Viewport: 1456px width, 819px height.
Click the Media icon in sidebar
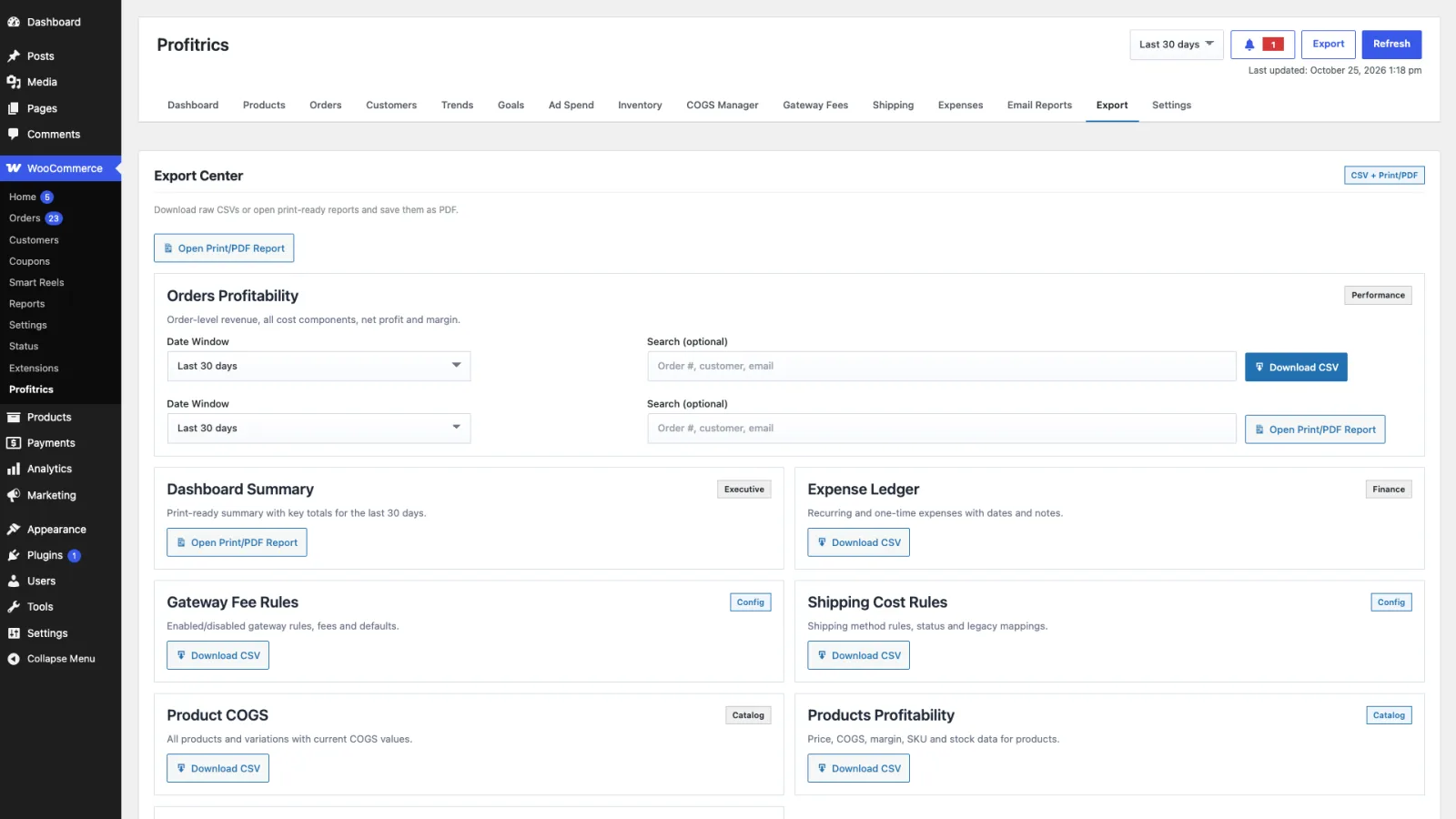click(14, 82)
